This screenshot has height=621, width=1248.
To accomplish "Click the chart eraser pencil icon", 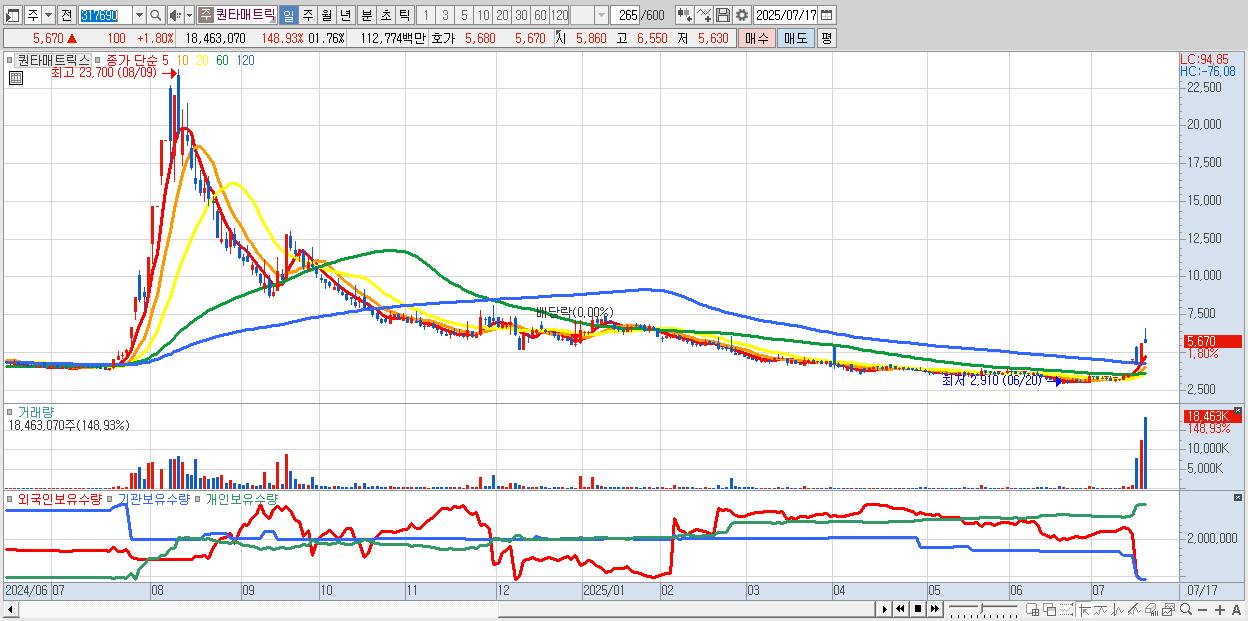I will [1135, 610].
